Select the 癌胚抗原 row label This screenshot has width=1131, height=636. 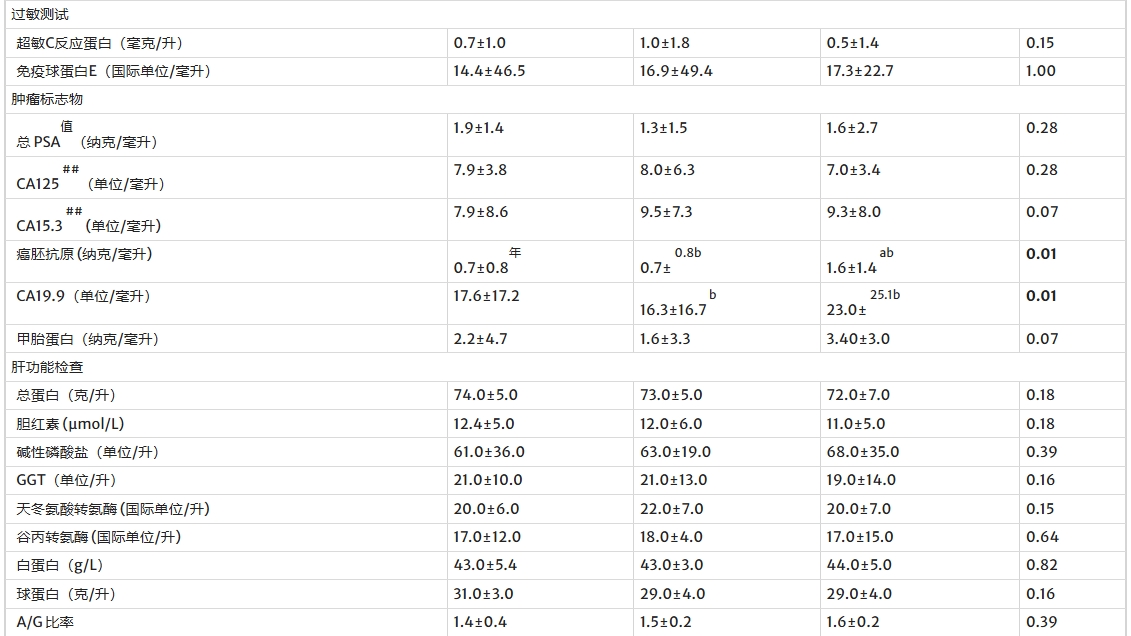[85, 254]
